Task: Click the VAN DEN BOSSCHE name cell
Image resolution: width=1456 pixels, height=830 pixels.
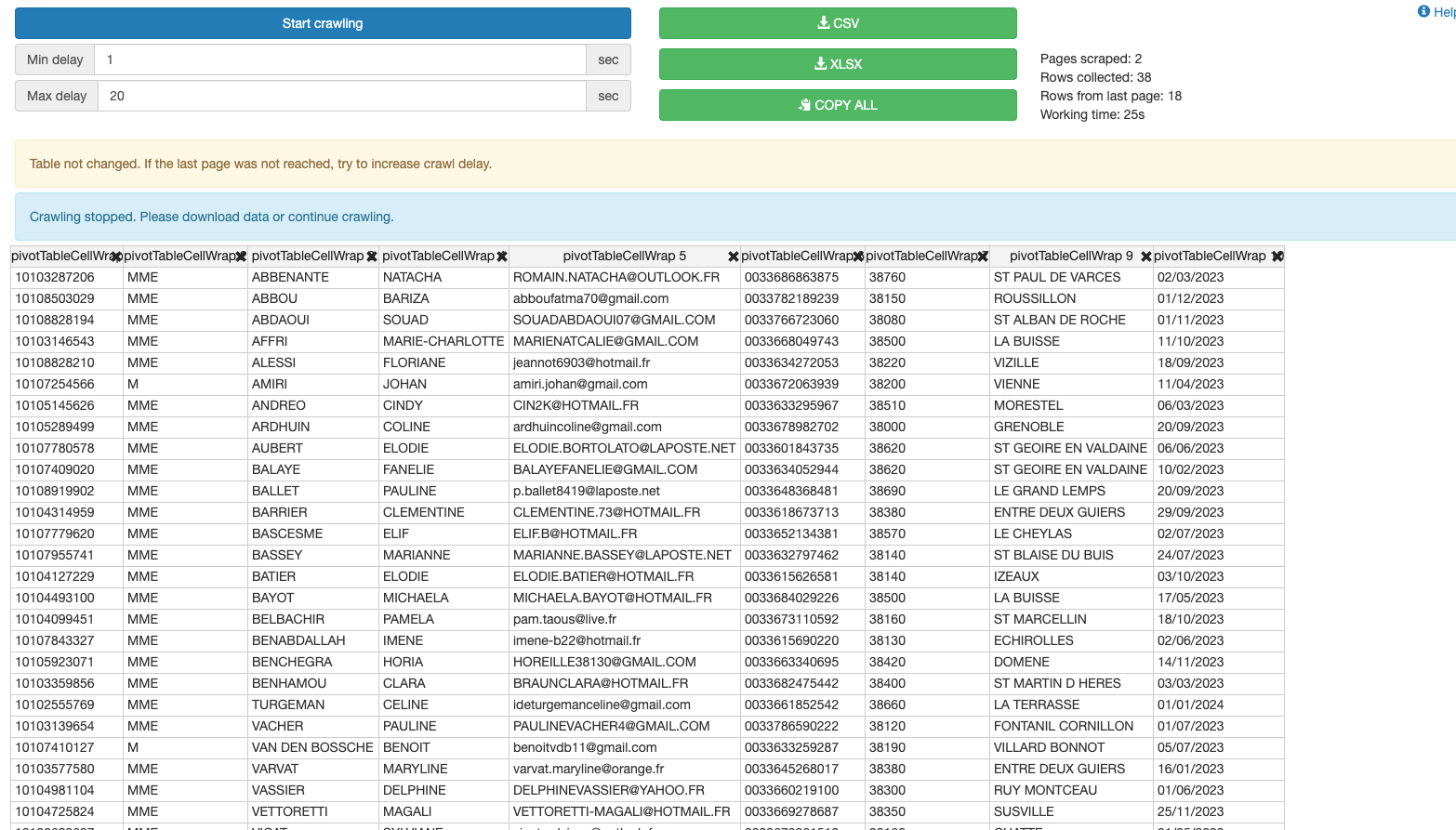Action: tap(312, 747)
